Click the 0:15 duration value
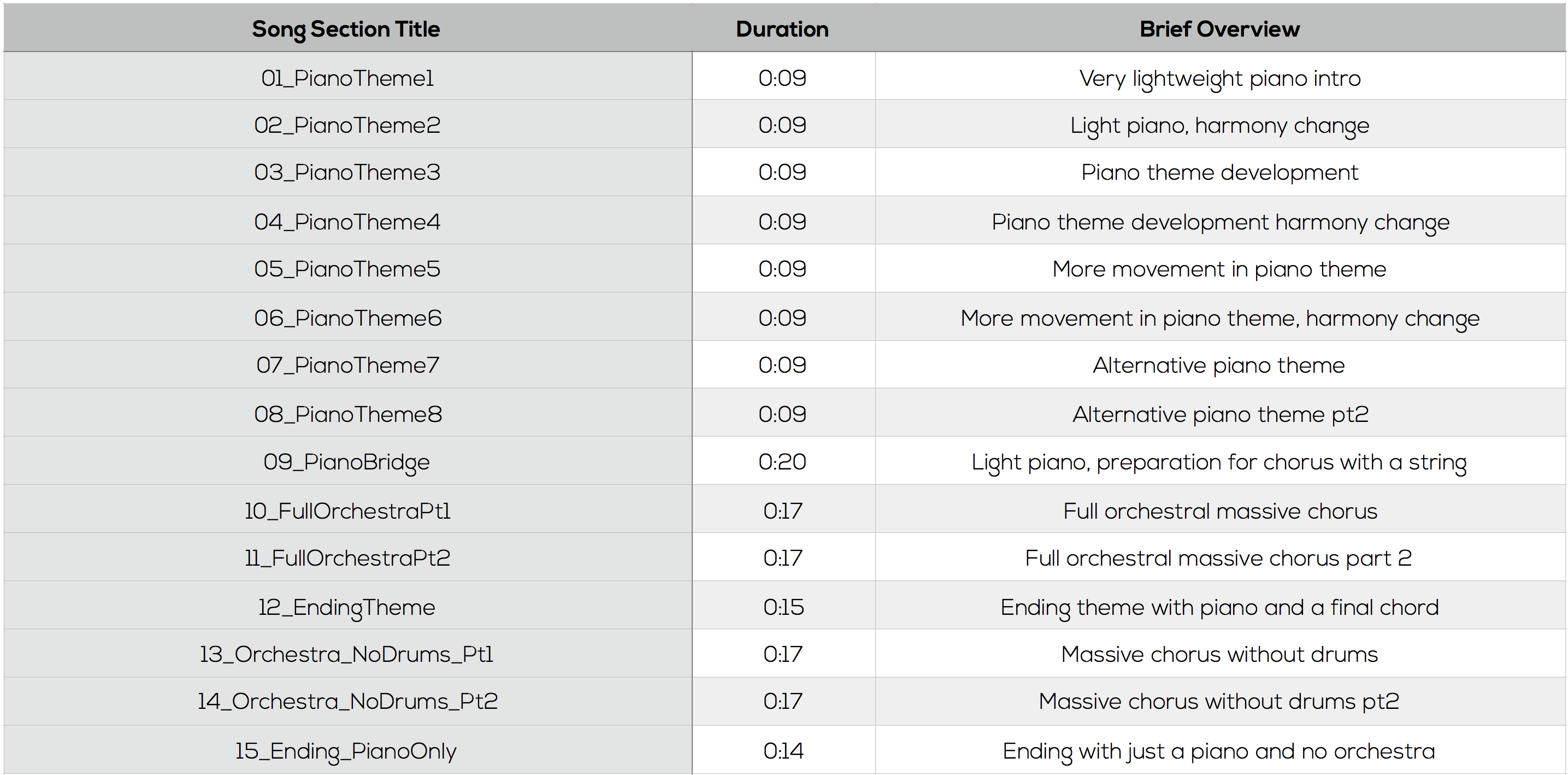 pos(783,606)
